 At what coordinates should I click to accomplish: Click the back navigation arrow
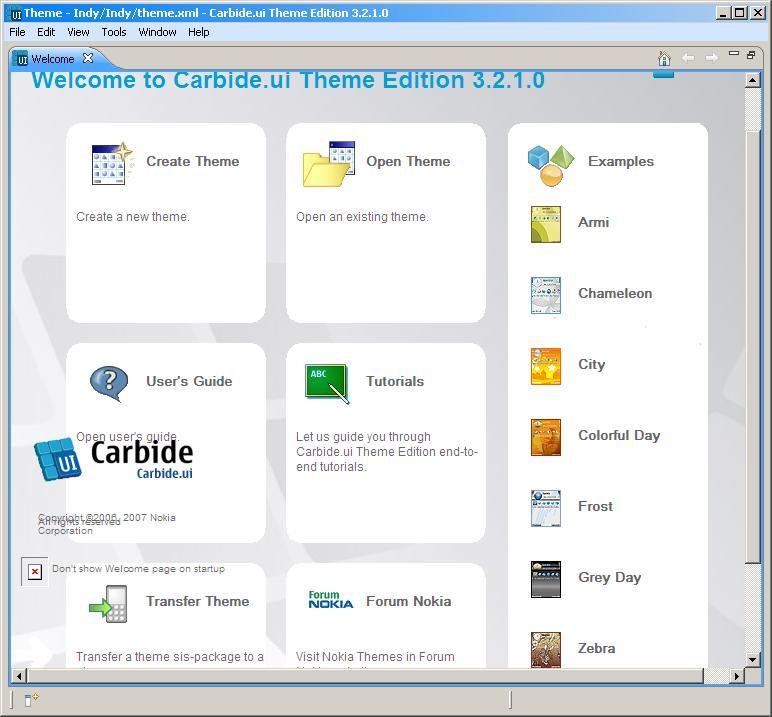coord(688,58)
